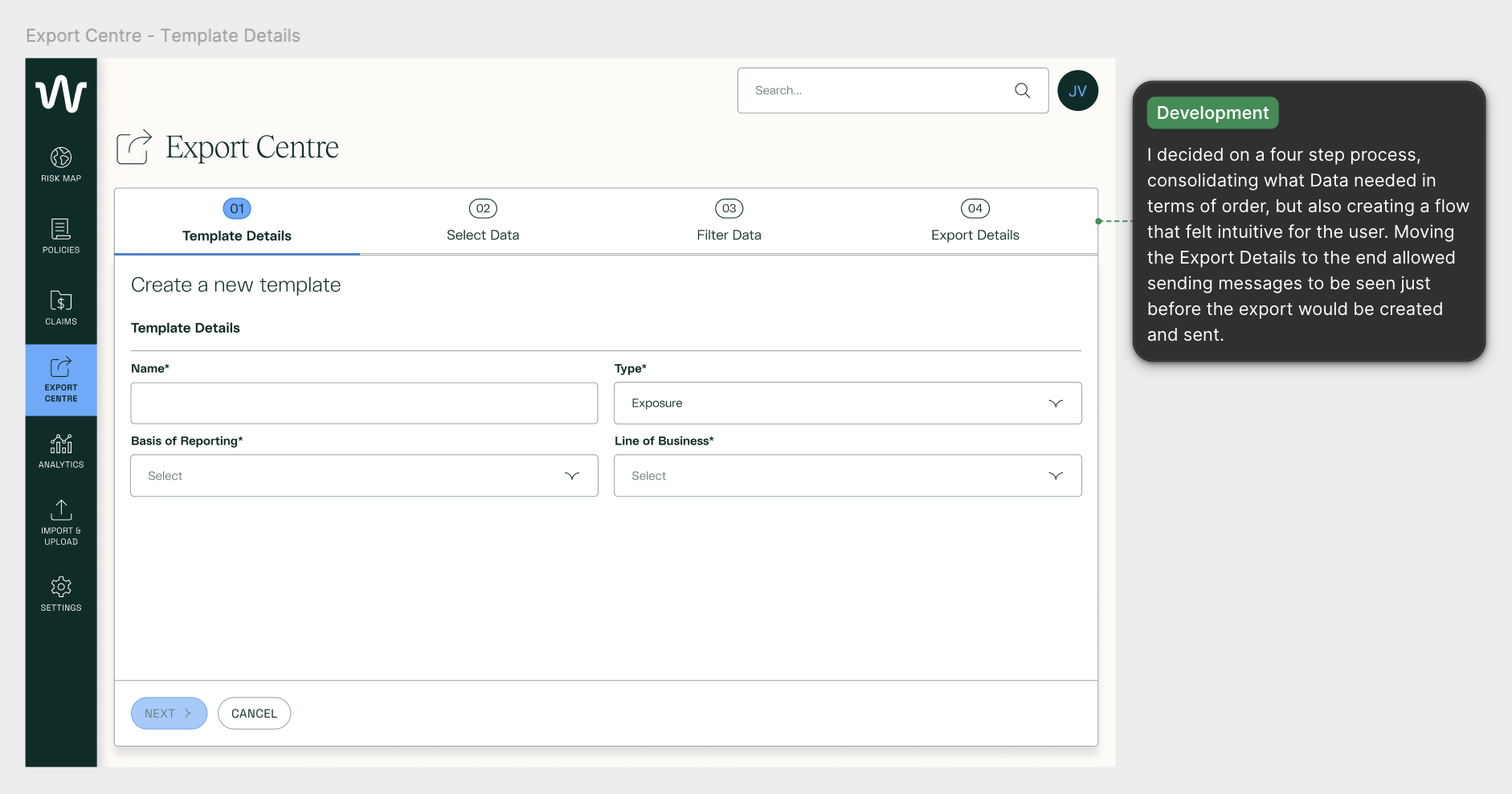The width and height of the screenshot is (1512, 794).
Task: Click the 'Create a new template' heading
Action: coord(235,285)
